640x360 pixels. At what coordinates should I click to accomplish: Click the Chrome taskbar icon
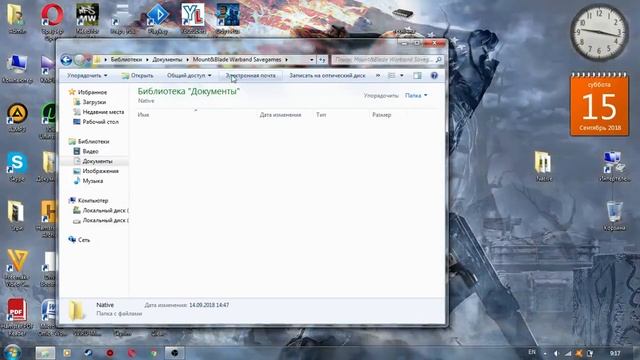(x=153, y=353)
